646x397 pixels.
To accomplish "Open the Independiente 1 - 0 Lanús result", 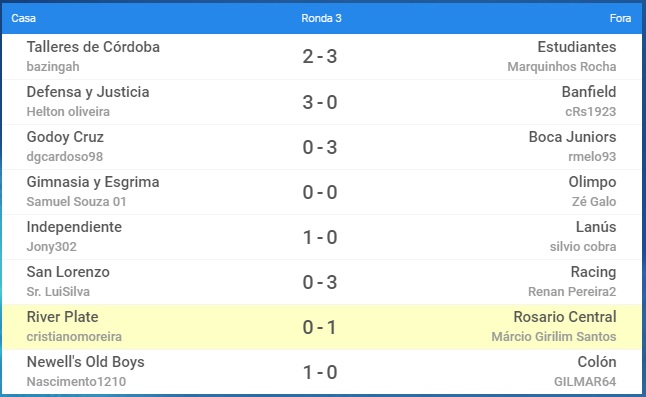I will point(320,237).
